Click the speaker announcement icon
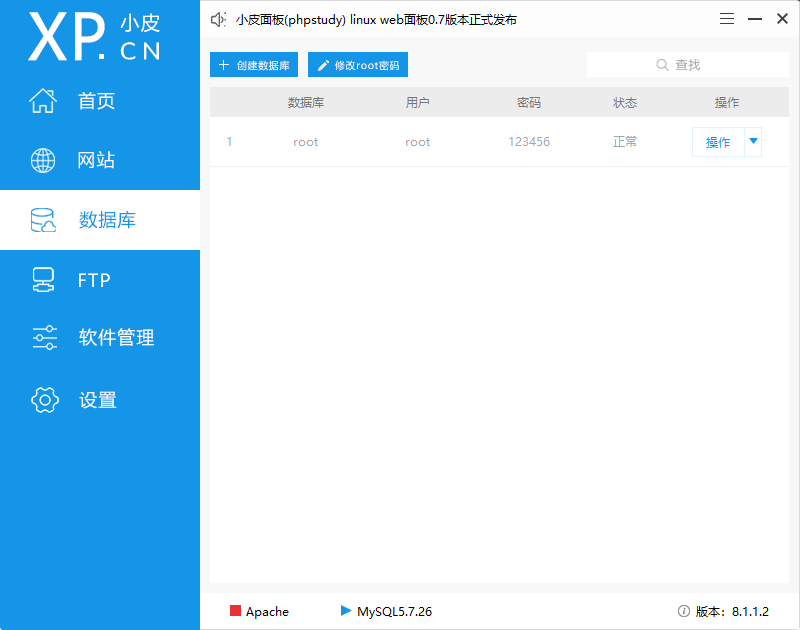 [x=218, y=19]
